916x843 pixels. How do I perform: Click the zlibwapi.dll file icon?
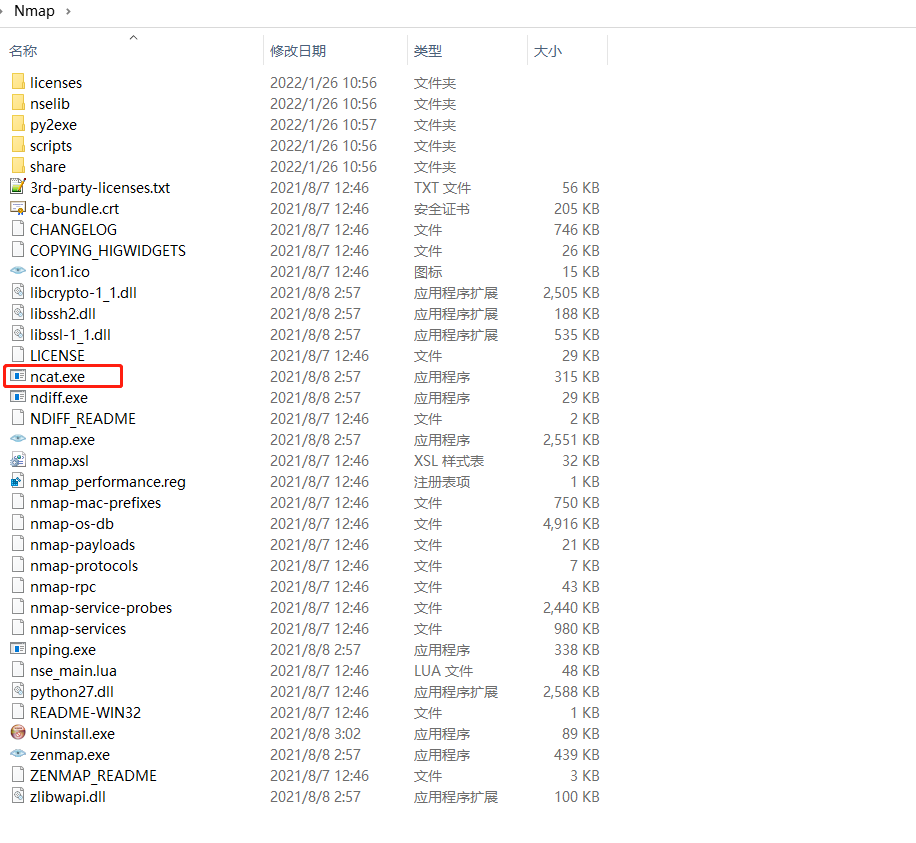18,796
